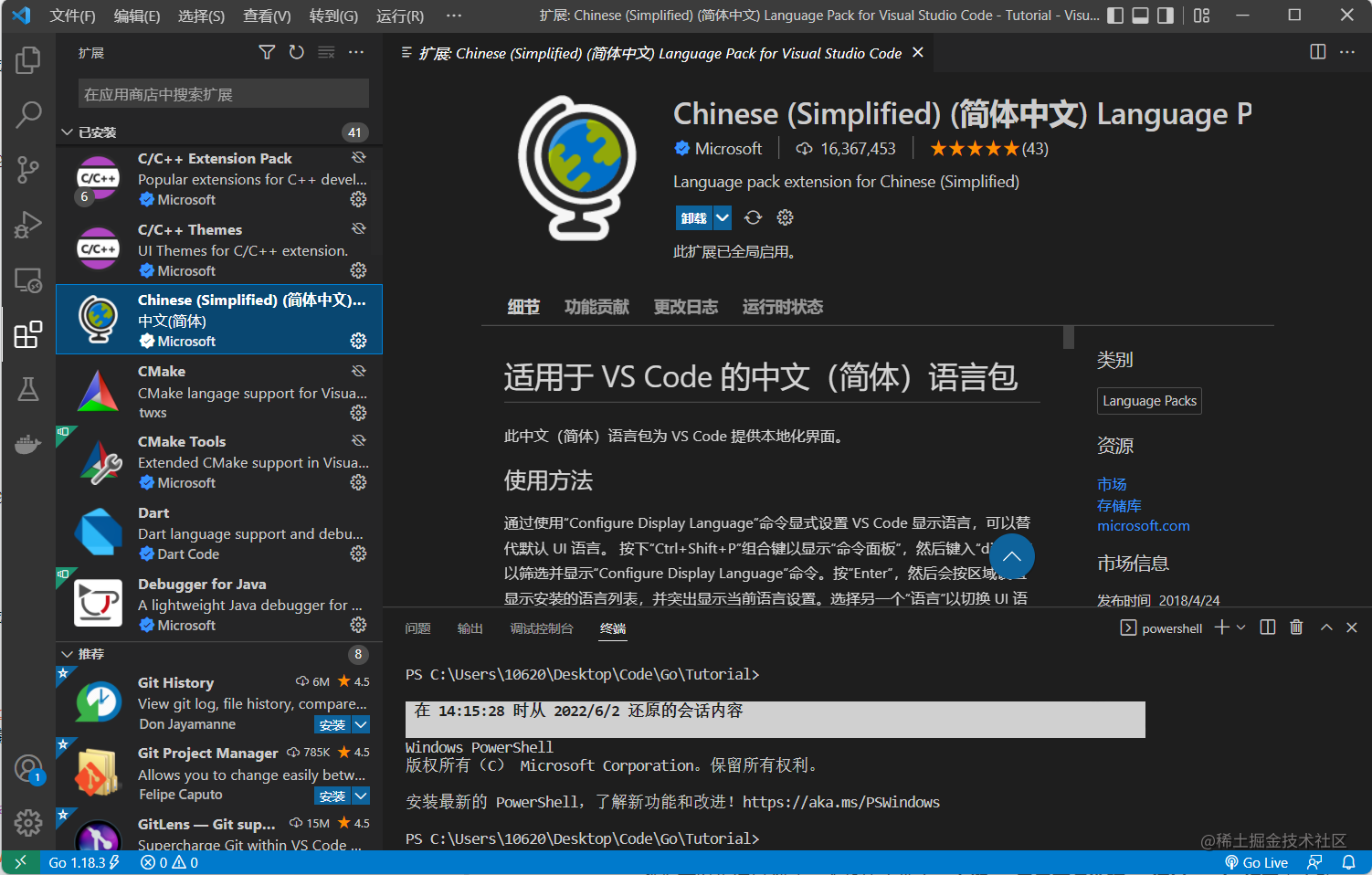The width and height of the screenshot is (1372, 875).
Task: Install Git Project Manager extension
Action: point(332,796)
